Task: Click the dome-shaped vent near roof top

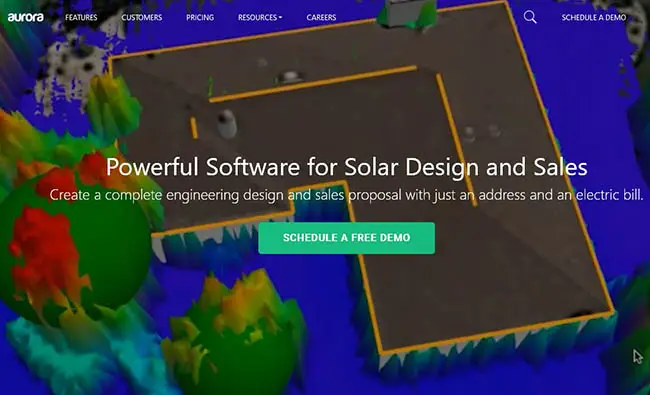Action: pyautogui.click(x=290, y=76)
